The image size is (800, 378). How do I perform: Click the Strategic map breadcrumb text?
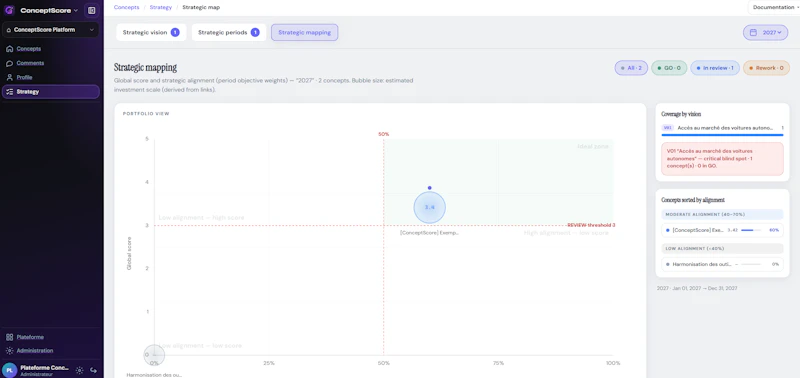202,8
